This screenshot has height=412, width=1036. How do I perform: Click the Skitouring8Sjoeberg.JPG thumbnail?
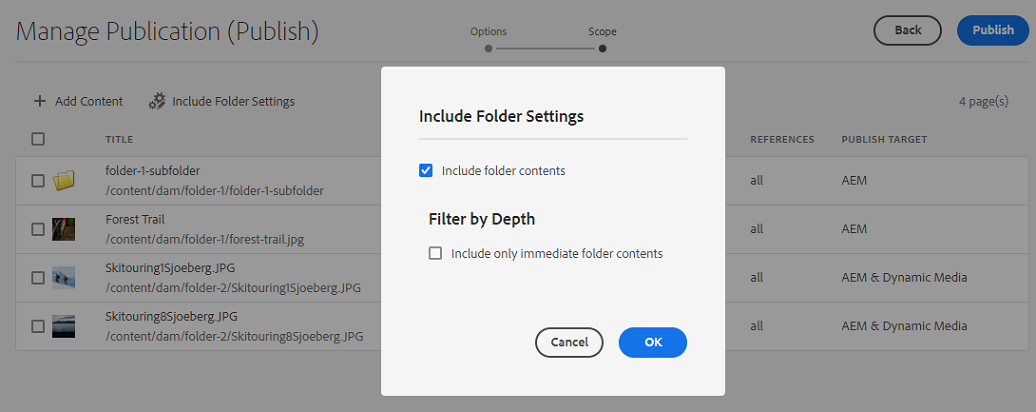[64, 326]
